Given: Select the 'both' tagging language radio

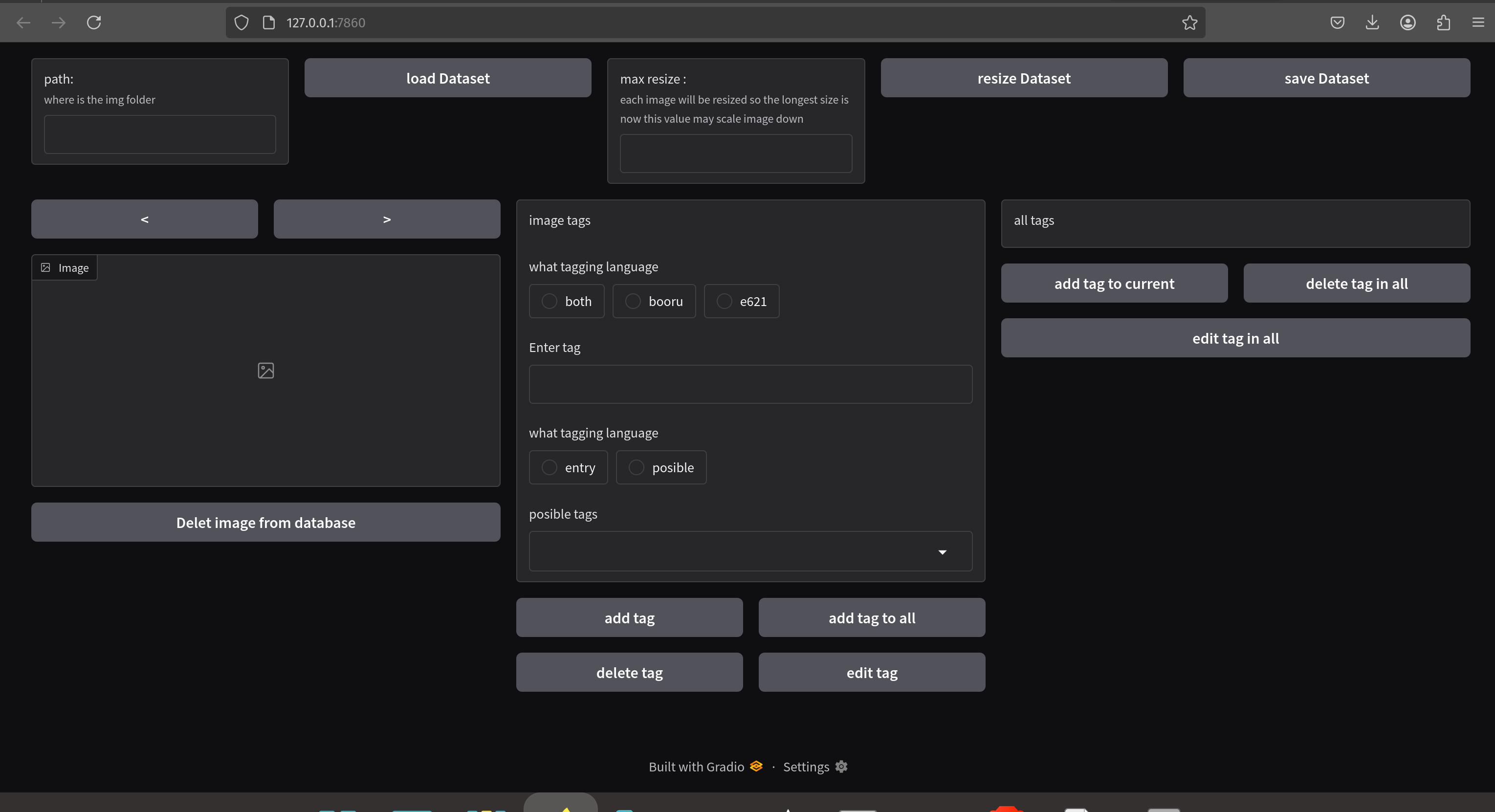Looking at the screenshot, I should pyautogui.click(x=549, y=301).
